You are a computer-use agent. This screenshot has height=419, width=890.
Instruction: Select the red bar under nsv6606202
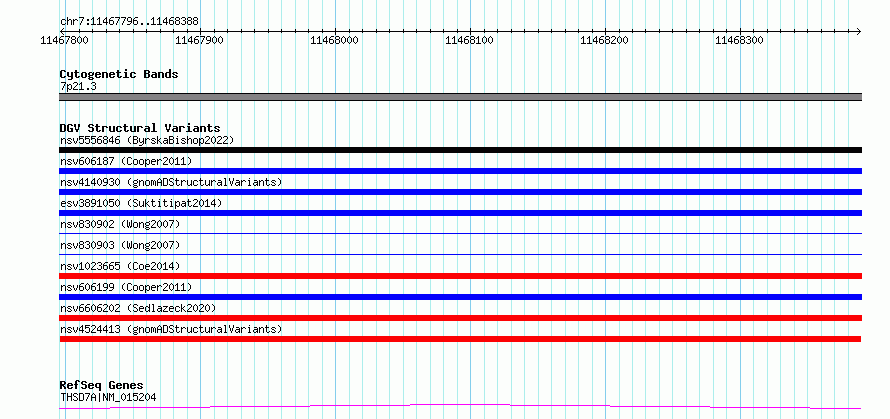(460, 318)
